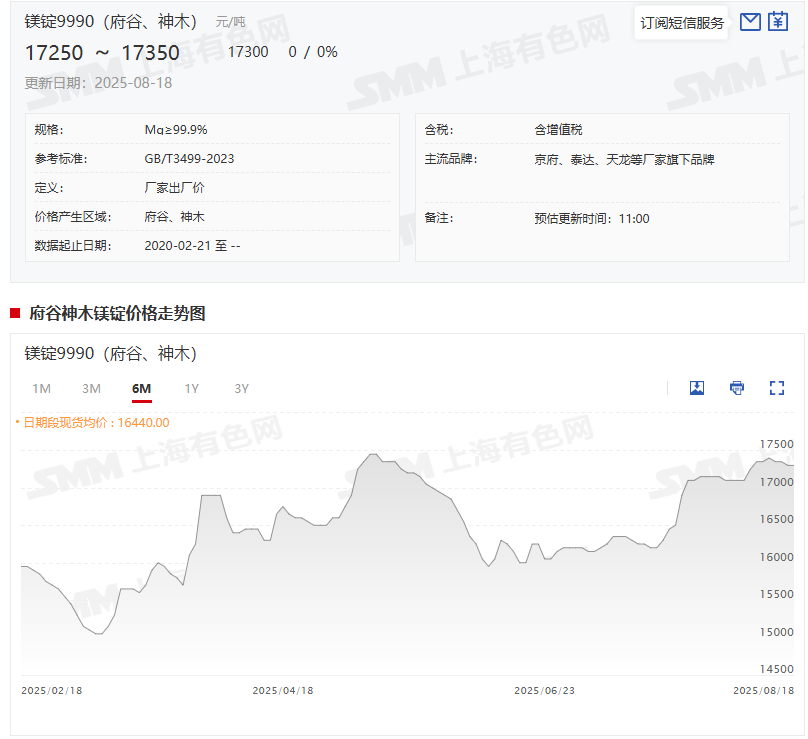Click the GB/T3499-2023 reference standard value
Image resolution: width=808 pixels, height=739 pixels.
(x=189, y=159)
